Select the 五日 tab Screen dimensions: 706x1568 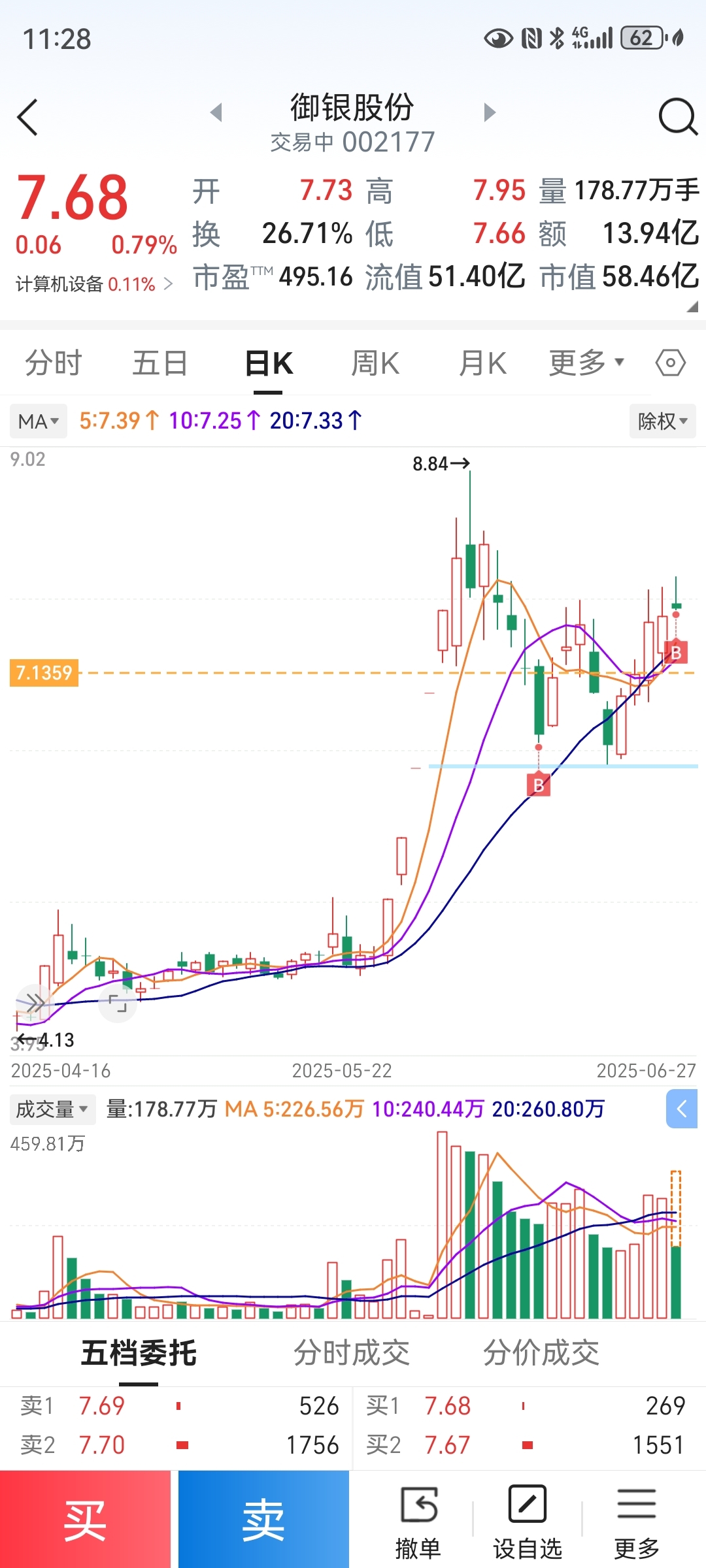coord(160,363)
